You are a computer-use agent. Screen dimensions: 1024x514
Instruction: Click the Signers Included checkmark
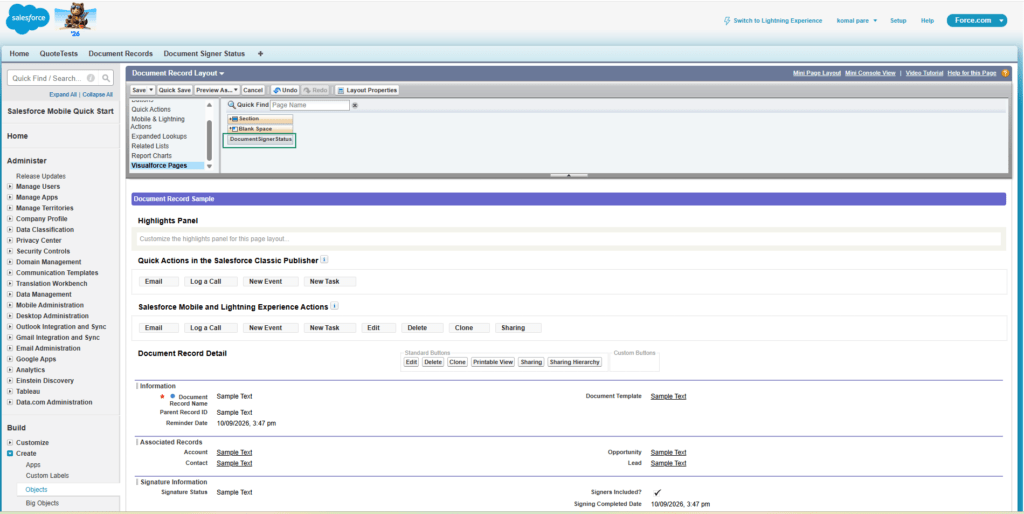657,492
